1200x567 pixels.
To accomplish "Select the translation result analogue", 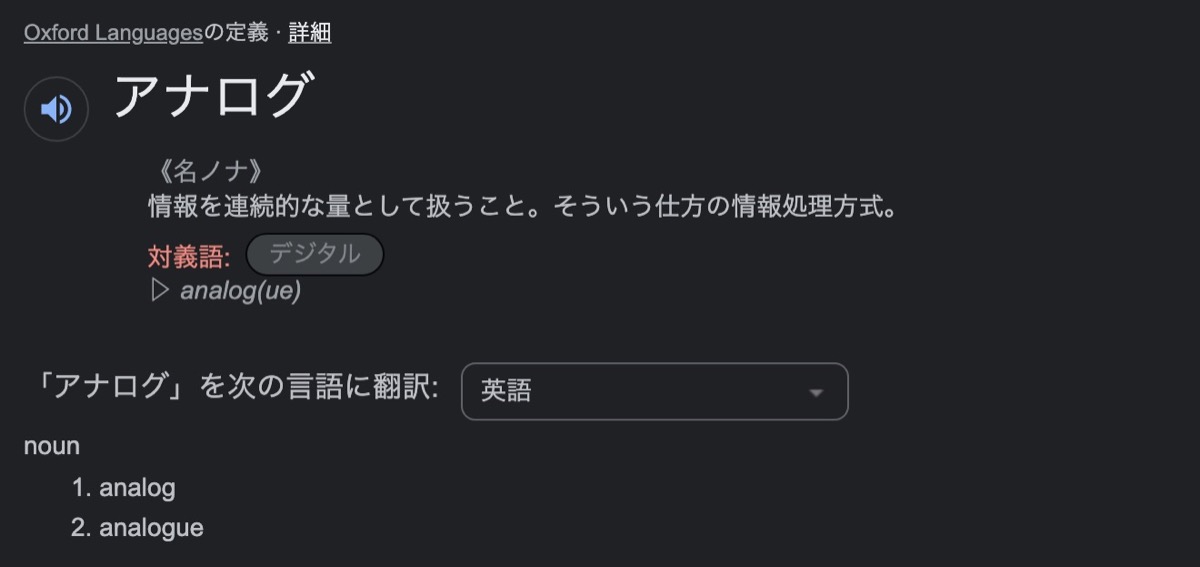I will click(x=151, y=528).
